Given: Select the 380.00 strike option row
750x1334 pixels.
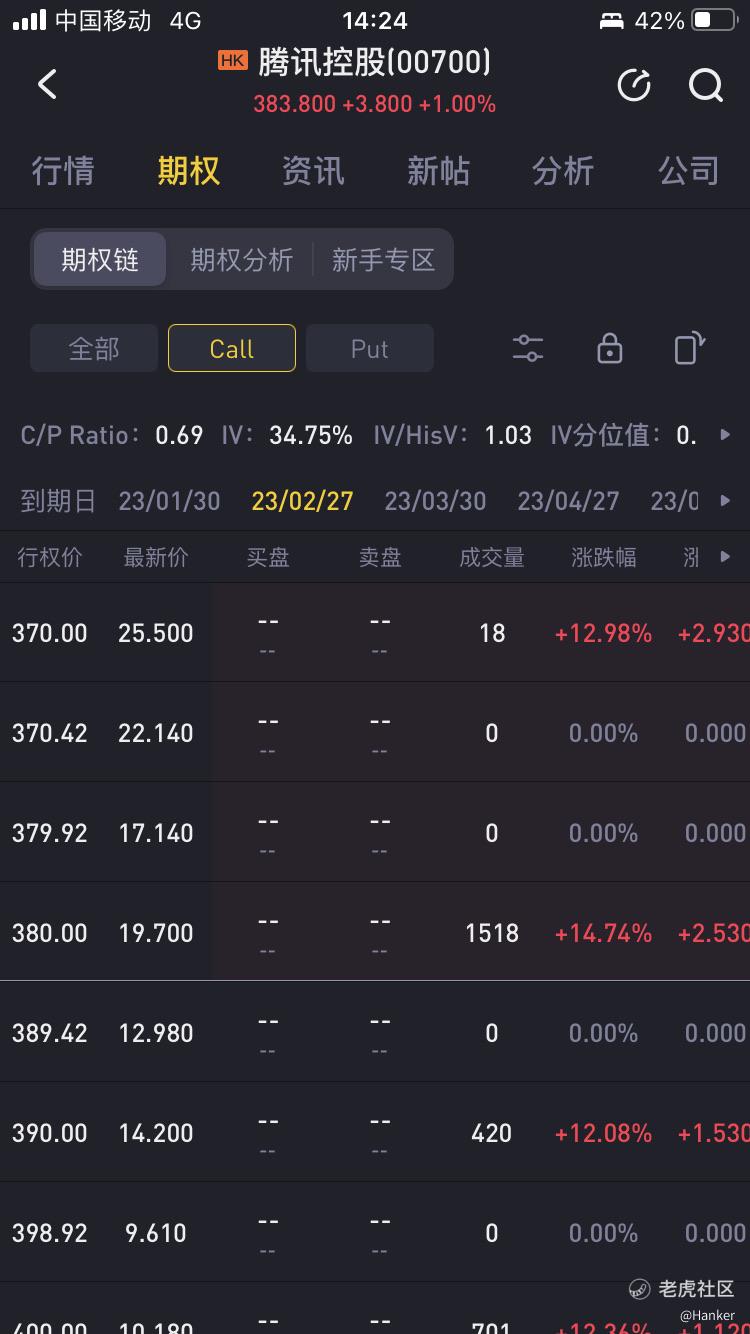Looking at the screenshot, I should coord(375,932).
